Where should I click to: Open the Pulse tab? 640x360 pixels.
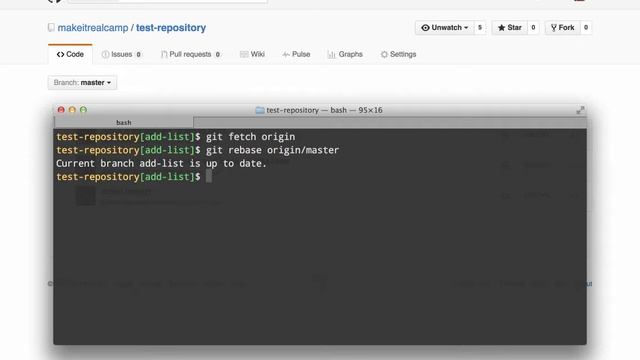pos(296,54)
